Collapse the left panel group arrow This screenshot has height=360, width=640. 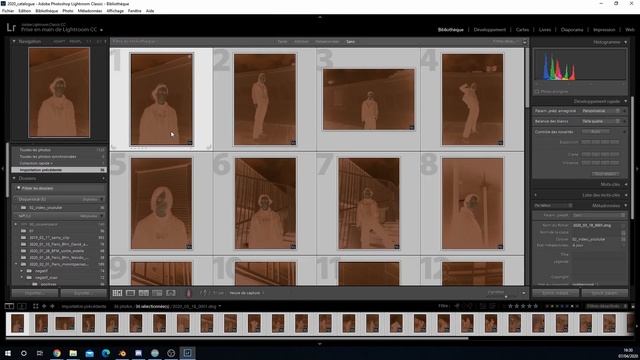coord(3,168)
